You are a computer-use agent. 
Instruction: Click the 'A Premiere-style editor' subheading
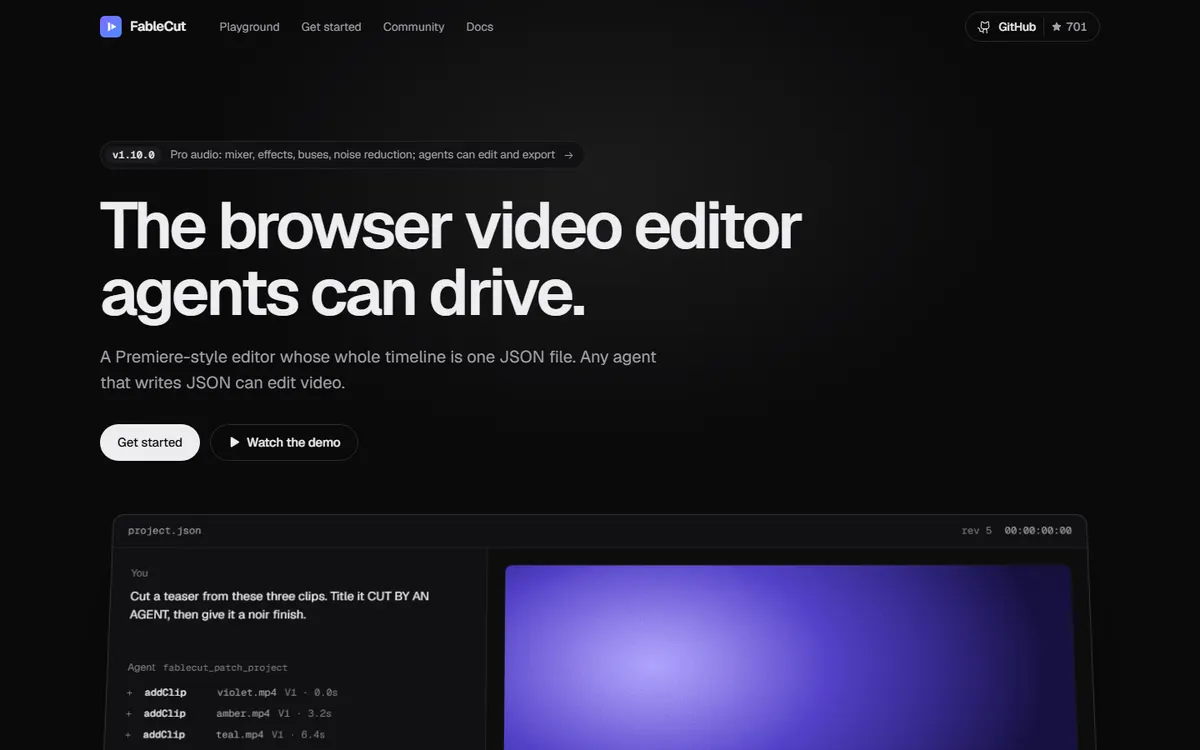[x=378, y=370]
